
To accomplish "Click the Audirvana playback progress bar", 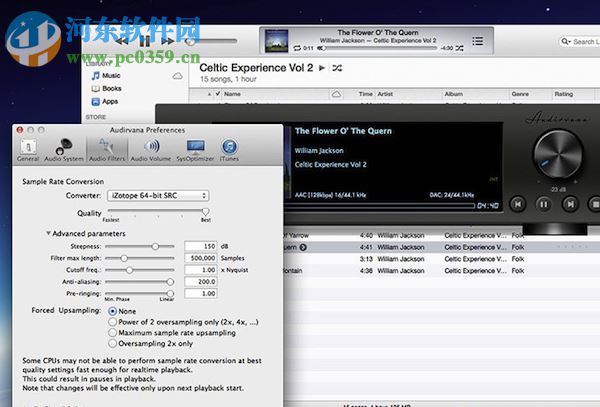I will [x=380, y=206].
